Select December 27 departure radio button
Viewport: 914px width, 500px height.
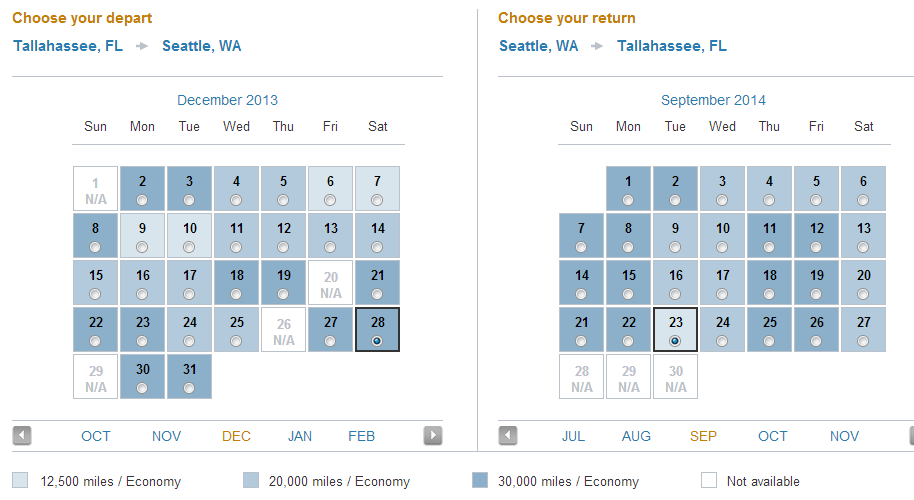pyautogui.click(x=330, y=341)
